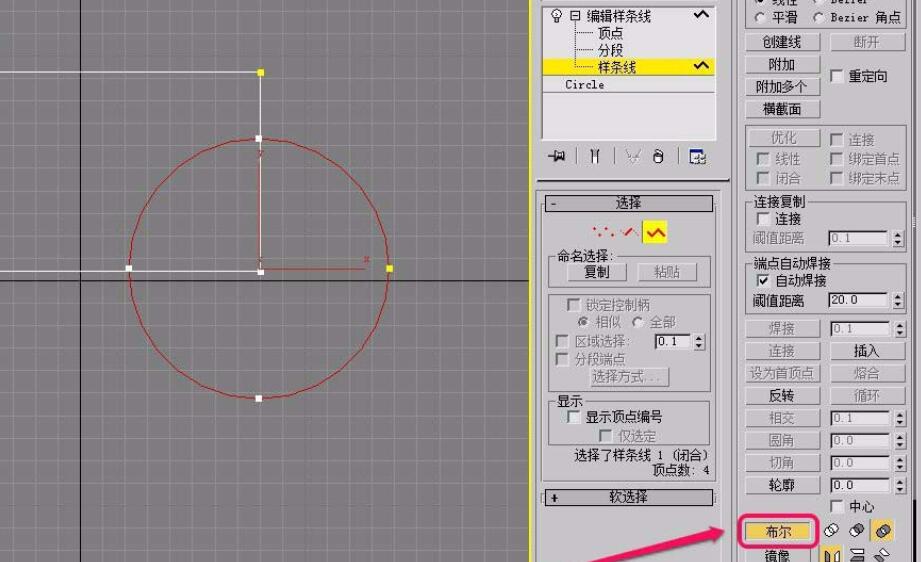Select the Segment sub-object selection icon
This screenshot has height=562, width=921.
629,232
